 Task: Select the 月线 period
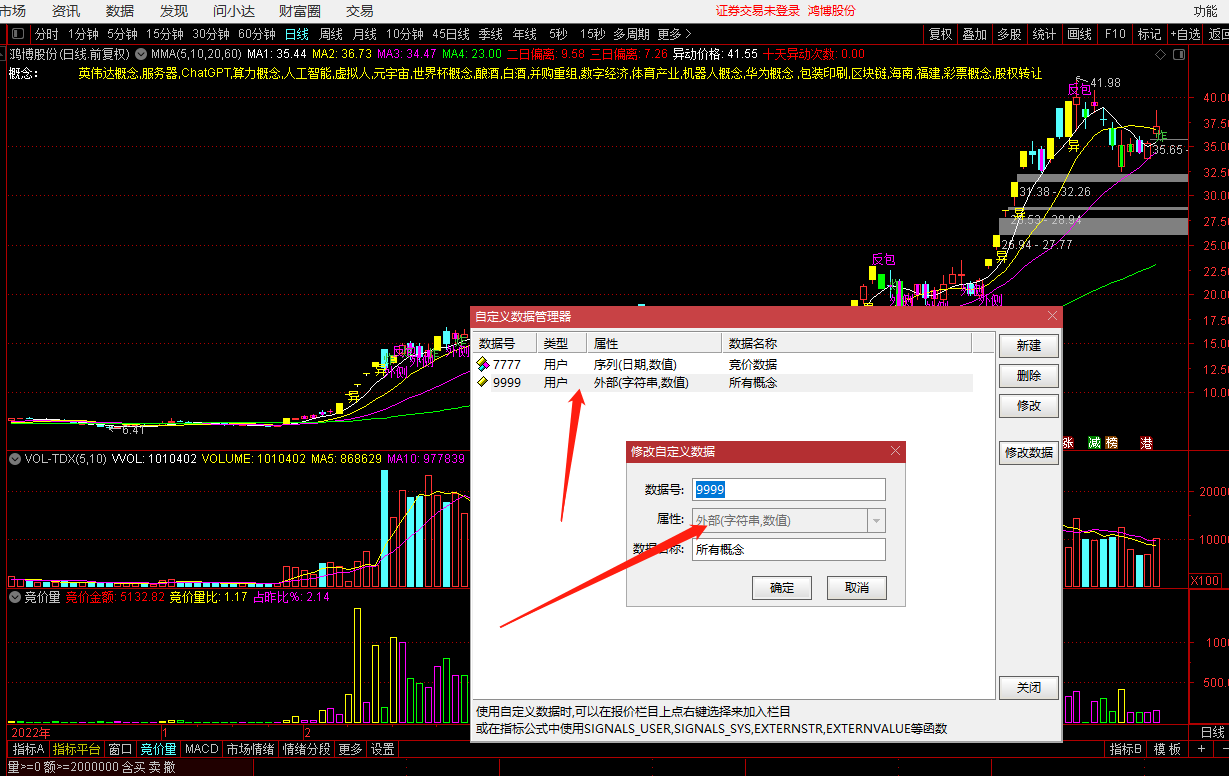point(365,34)
